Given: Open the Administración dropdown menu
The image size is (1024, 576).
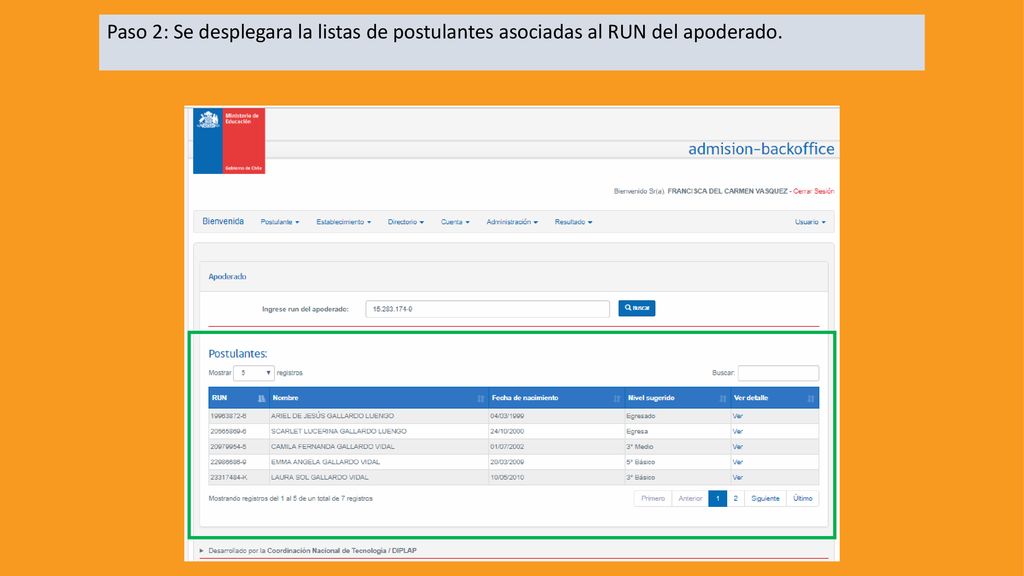Looking at the screenshot, I should (x=512, y=222).
